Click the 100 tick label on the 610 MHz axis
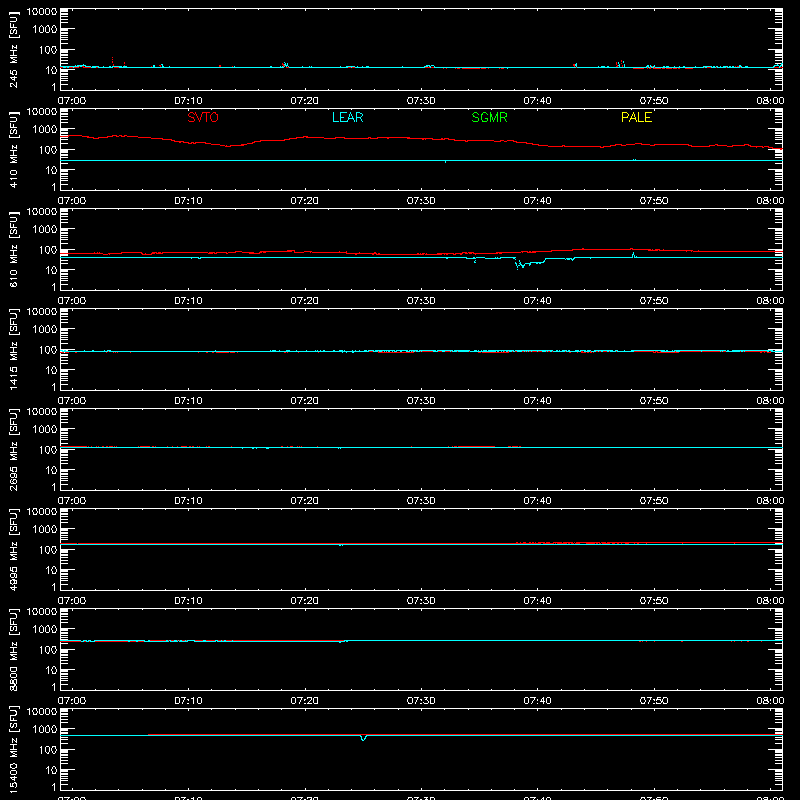Screen dimensions: 800x800 click(48, 250)
